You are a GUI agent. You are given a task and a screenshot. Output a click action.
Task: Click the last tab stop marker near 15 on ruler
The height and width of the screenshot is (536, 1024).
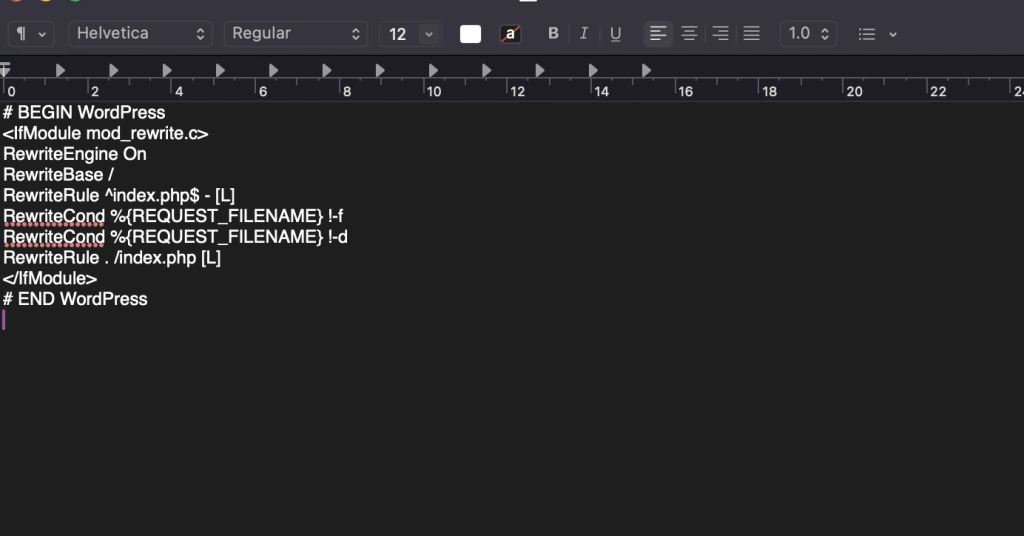tap(646, 70)
